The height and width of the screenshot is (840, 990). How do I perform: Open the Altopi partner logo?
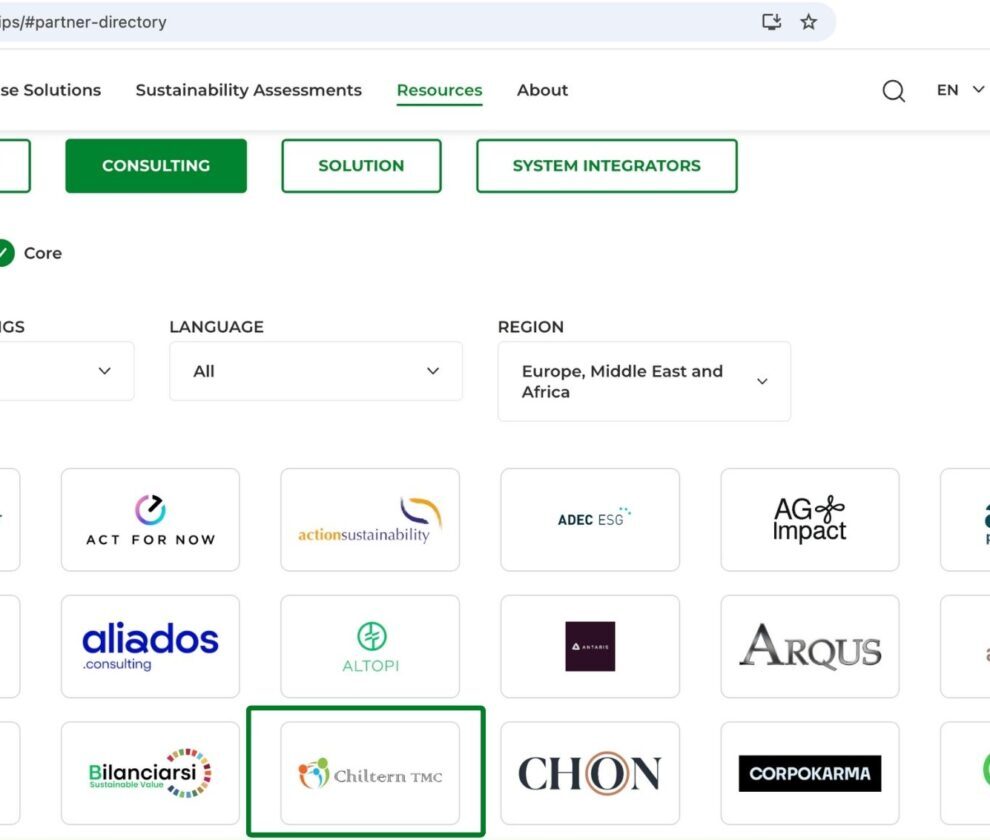point(370,646)
